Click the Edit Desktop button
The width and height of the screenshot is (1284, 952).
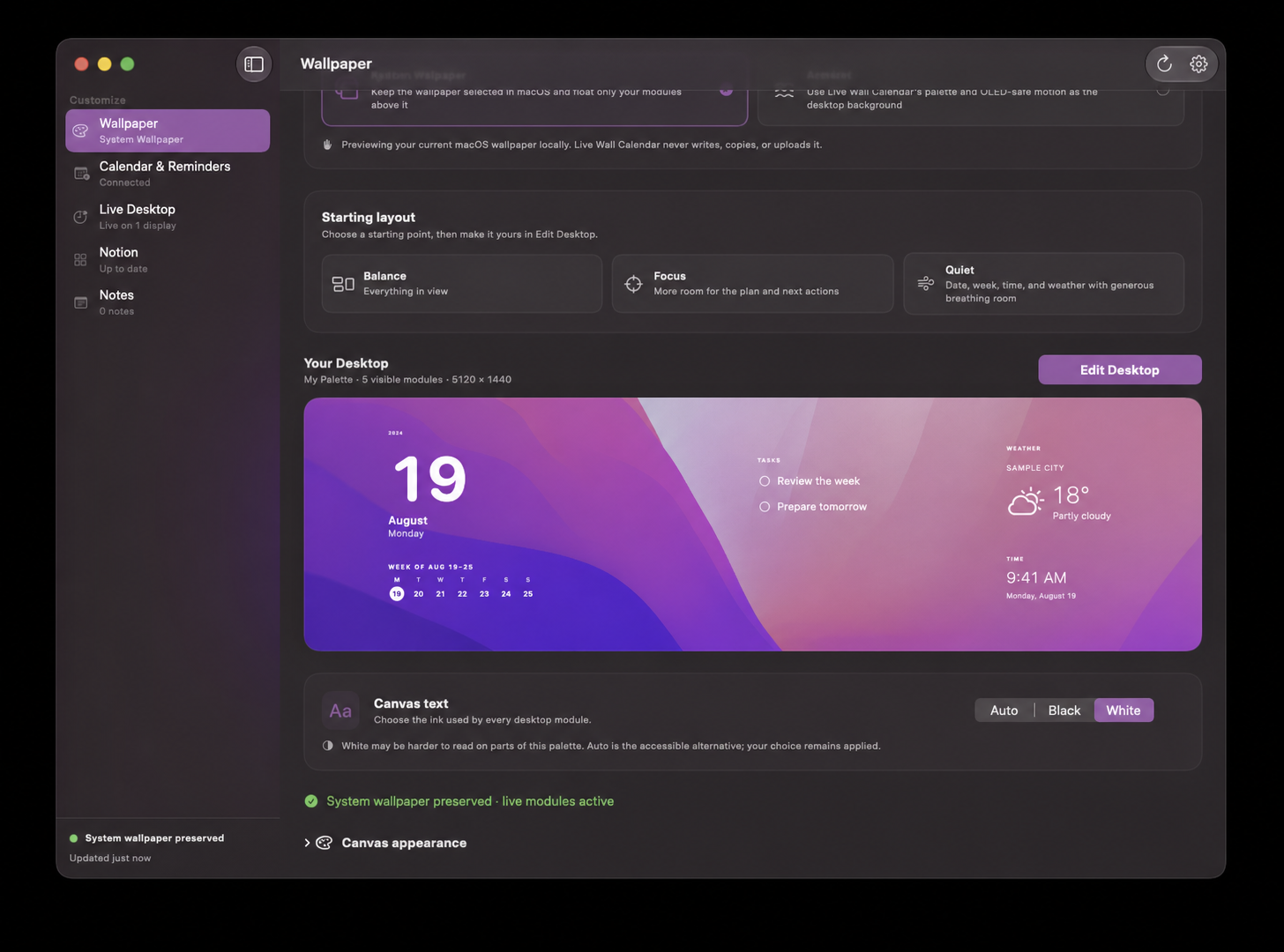click(1120, 370)
